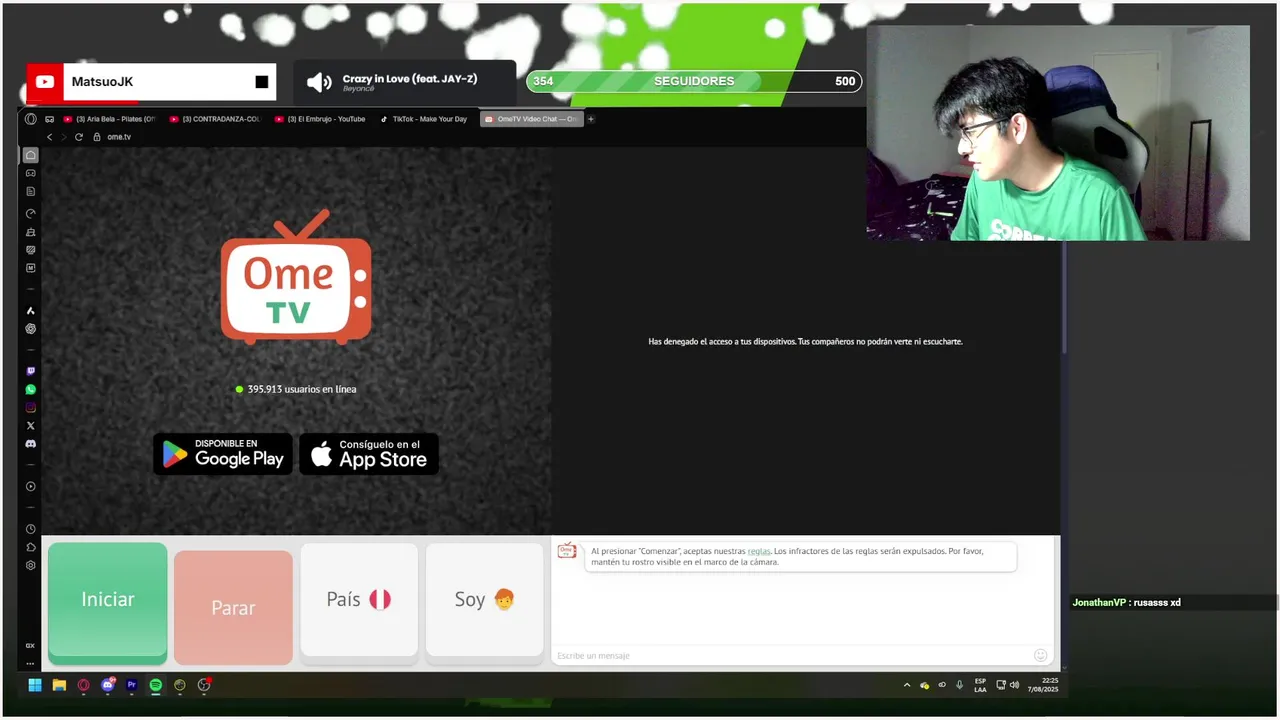Image resolution: width=1280 pixels, height=720 pixels.
Task: Open File Explorer from the taskbar
Action: [59, 685]
